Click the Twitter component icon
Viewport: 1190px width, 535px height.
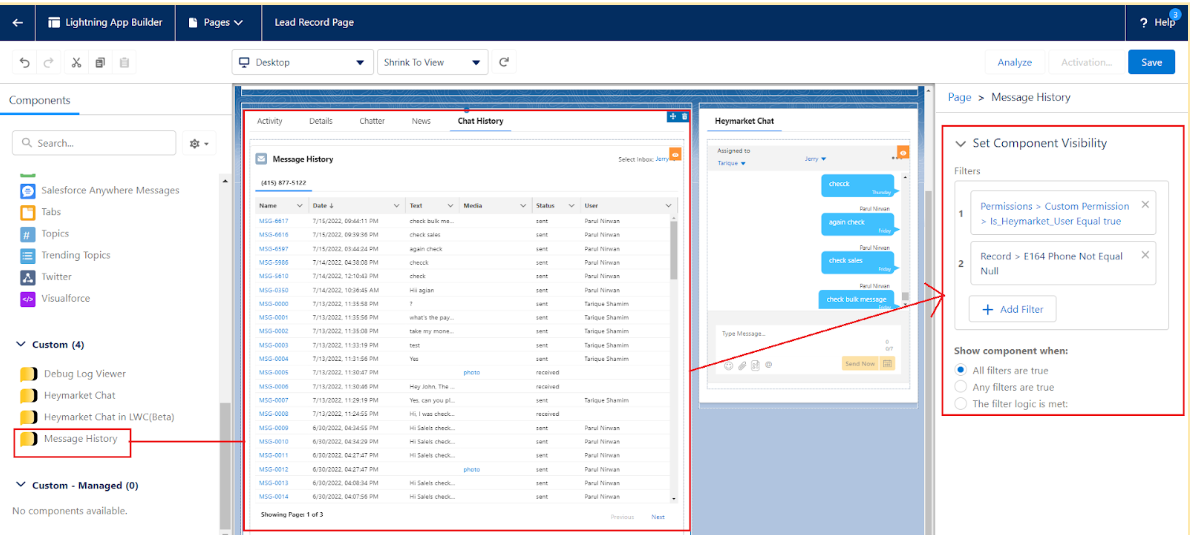point(27,277)
